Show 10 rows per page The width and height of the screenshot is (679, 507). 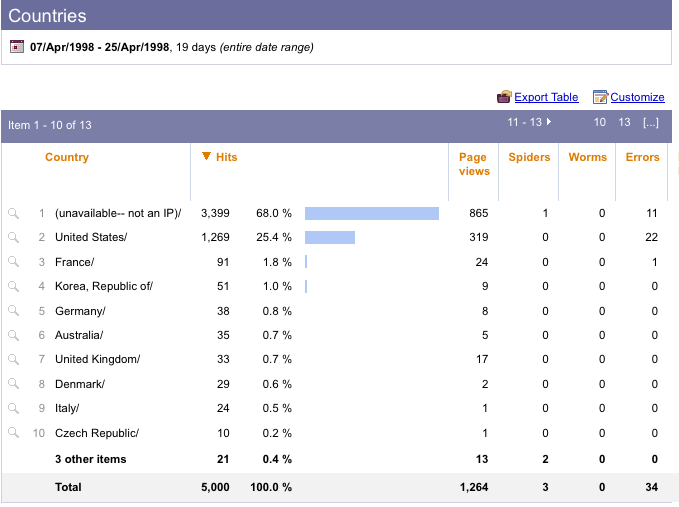click(600, 122)
